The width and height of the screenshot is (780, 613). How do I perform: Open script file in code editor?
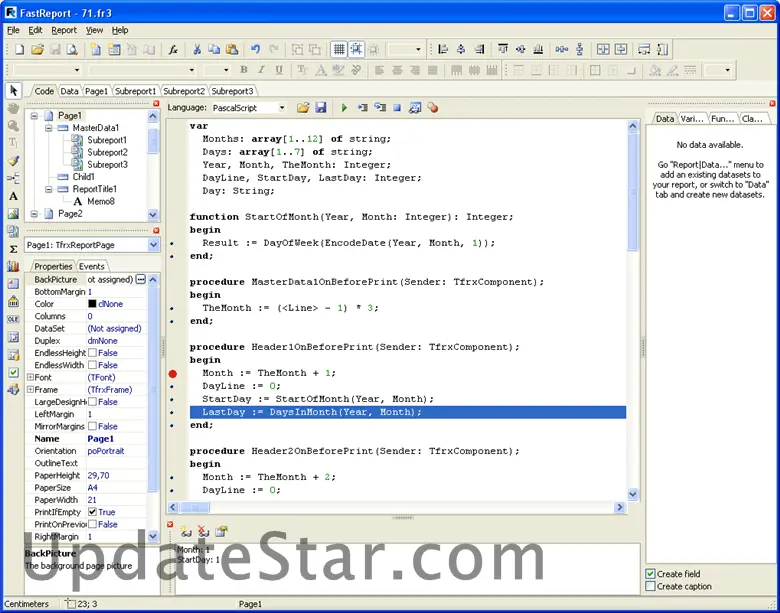[x=303, y=107]
